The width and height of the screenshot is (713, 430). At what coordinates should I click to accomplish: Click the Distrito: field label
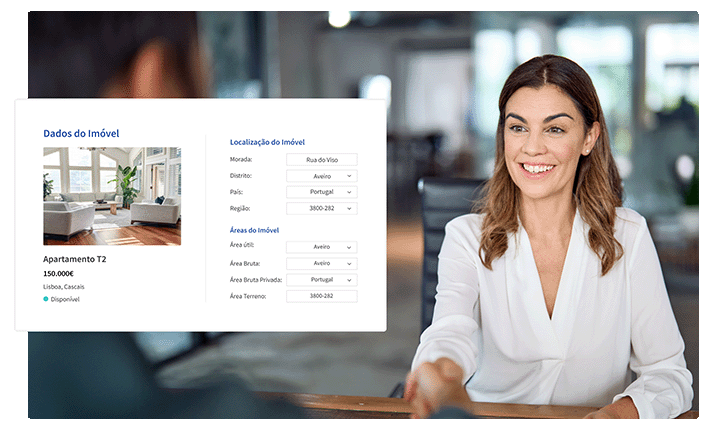pos(241,176)
